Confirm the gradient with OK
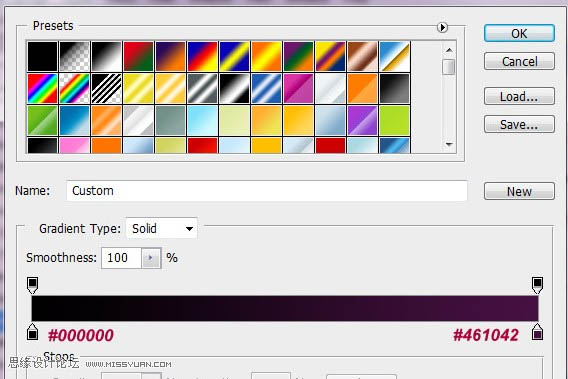This screenshot has height=379, width=568. pos(519,33)
